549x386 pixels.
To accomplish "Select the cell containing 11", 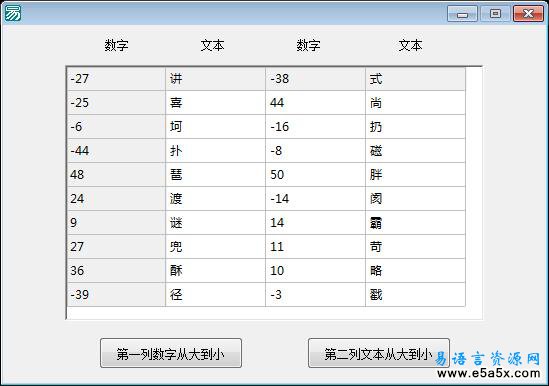I will [315, 247].
